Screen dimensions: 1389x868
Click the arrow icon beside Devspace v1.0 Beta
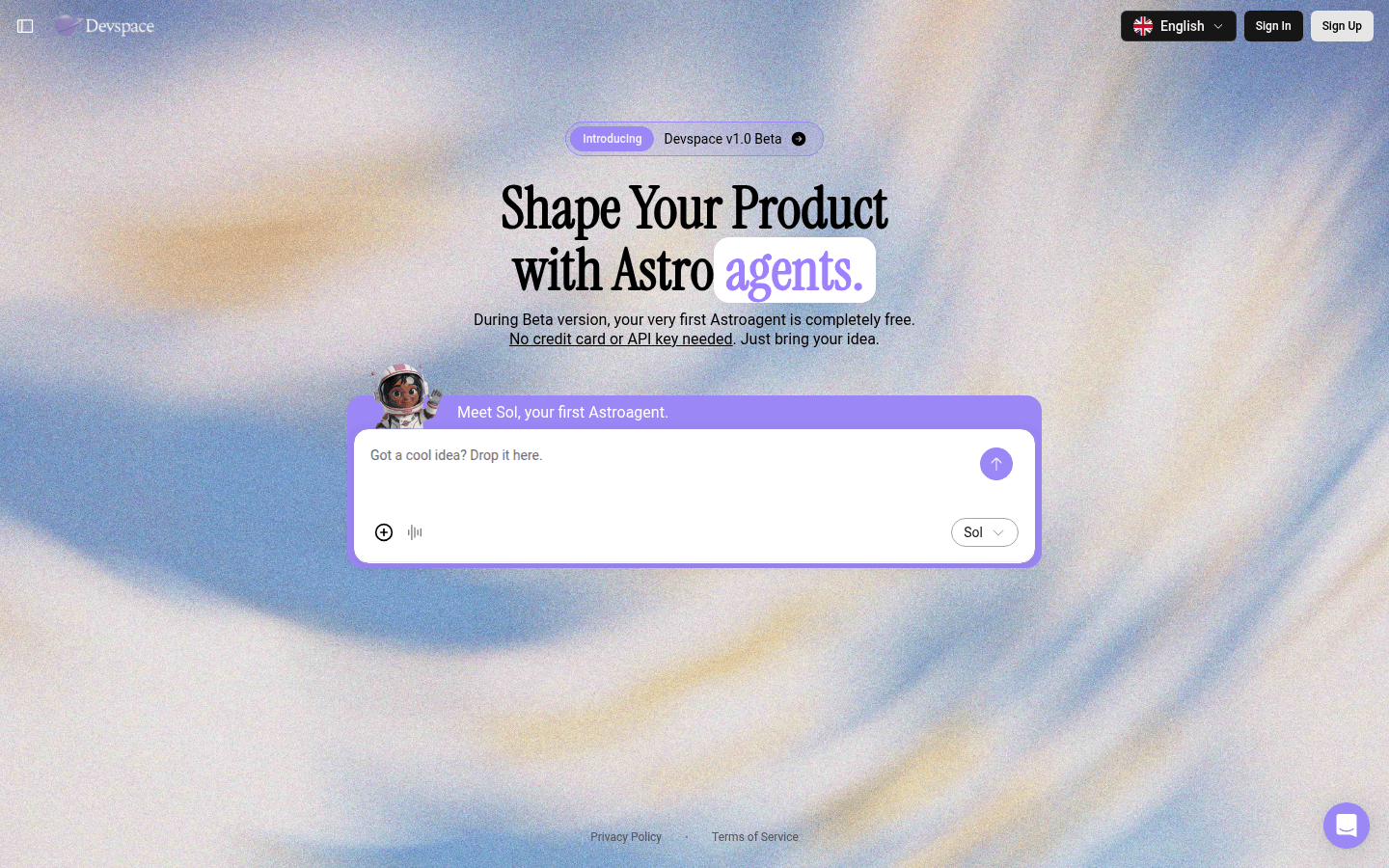coord(799,139)
